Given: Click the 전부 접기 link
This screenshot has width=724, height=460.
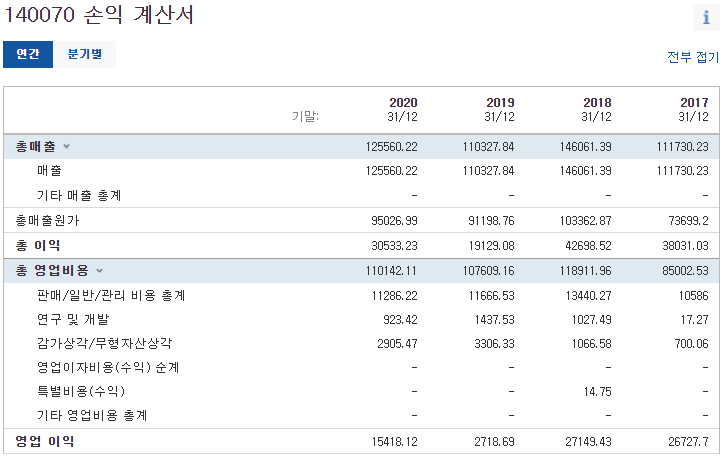Looking at the screenshot, I should (693, 57).
